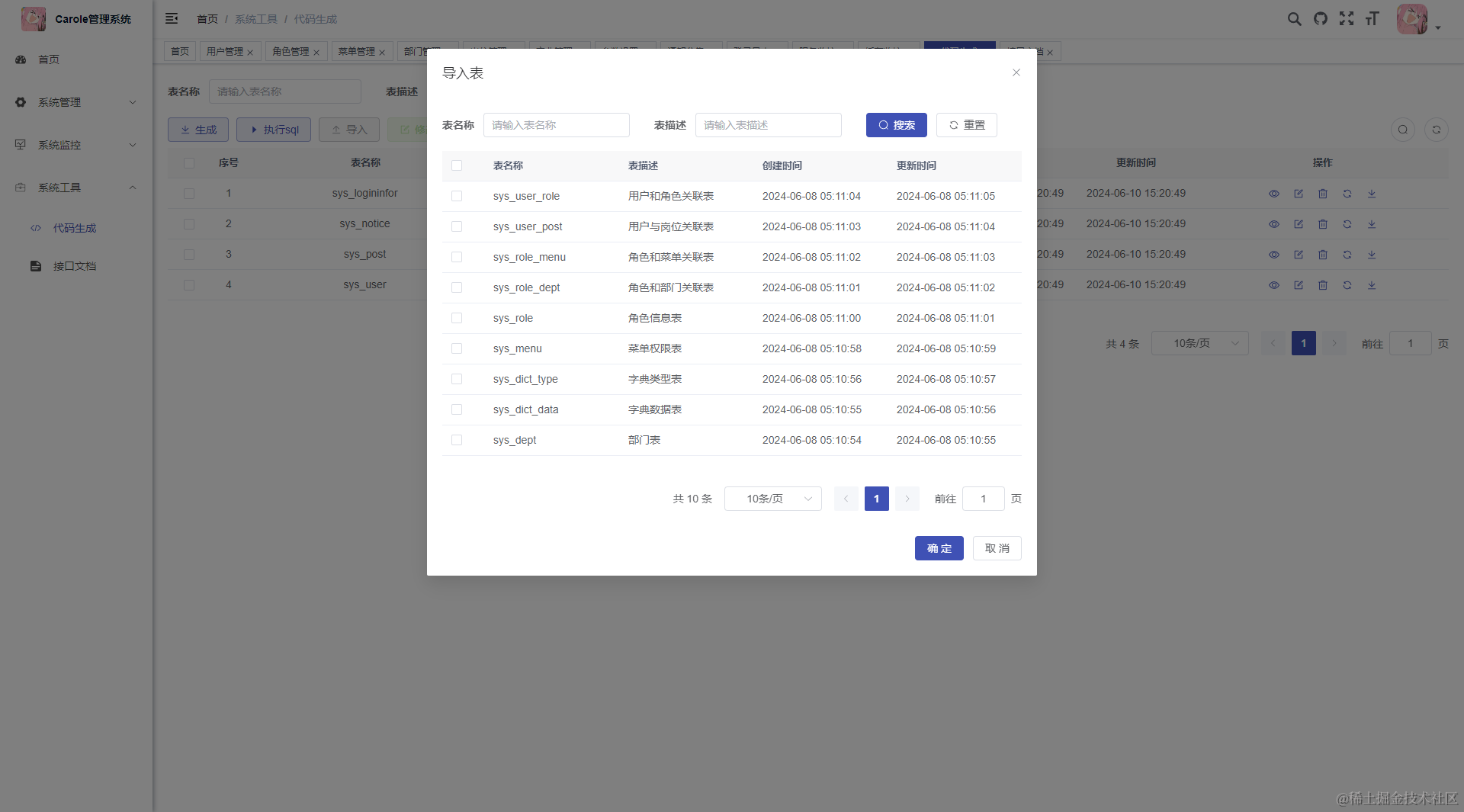Image resolution: width=1464 pixels, height=812 pixels.
Task: Toggle the search bar circular icon
Action: pos(1403,130)
